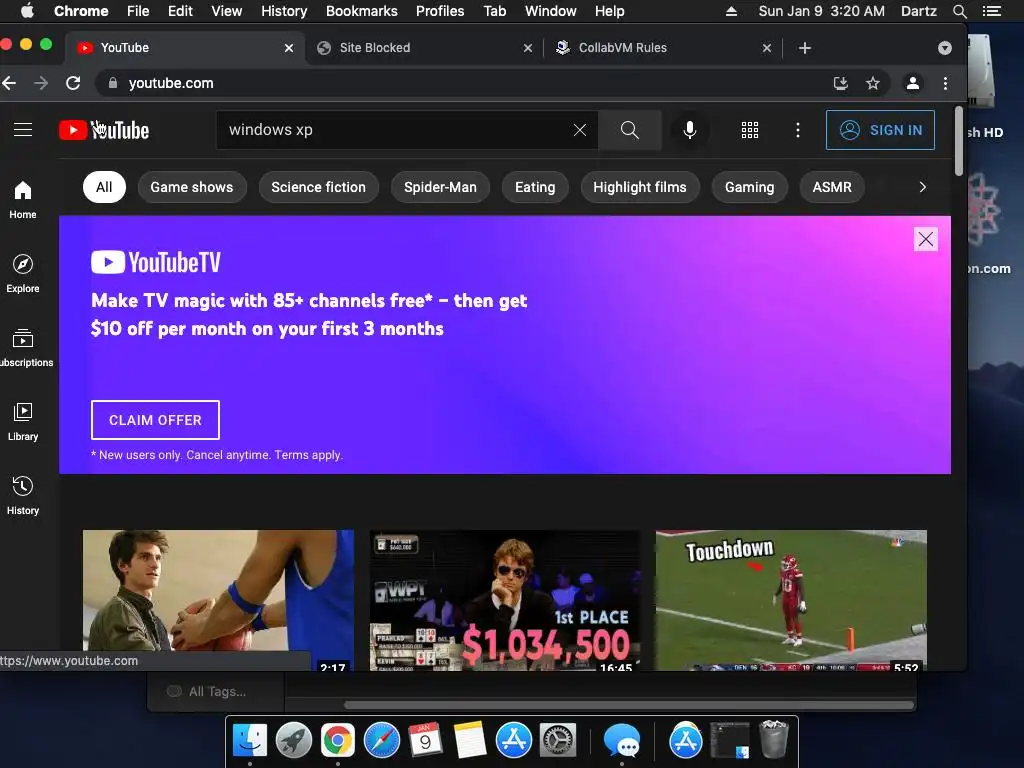Click the install app icon in address bar
1024x768 pixels.
coord(841,83)
